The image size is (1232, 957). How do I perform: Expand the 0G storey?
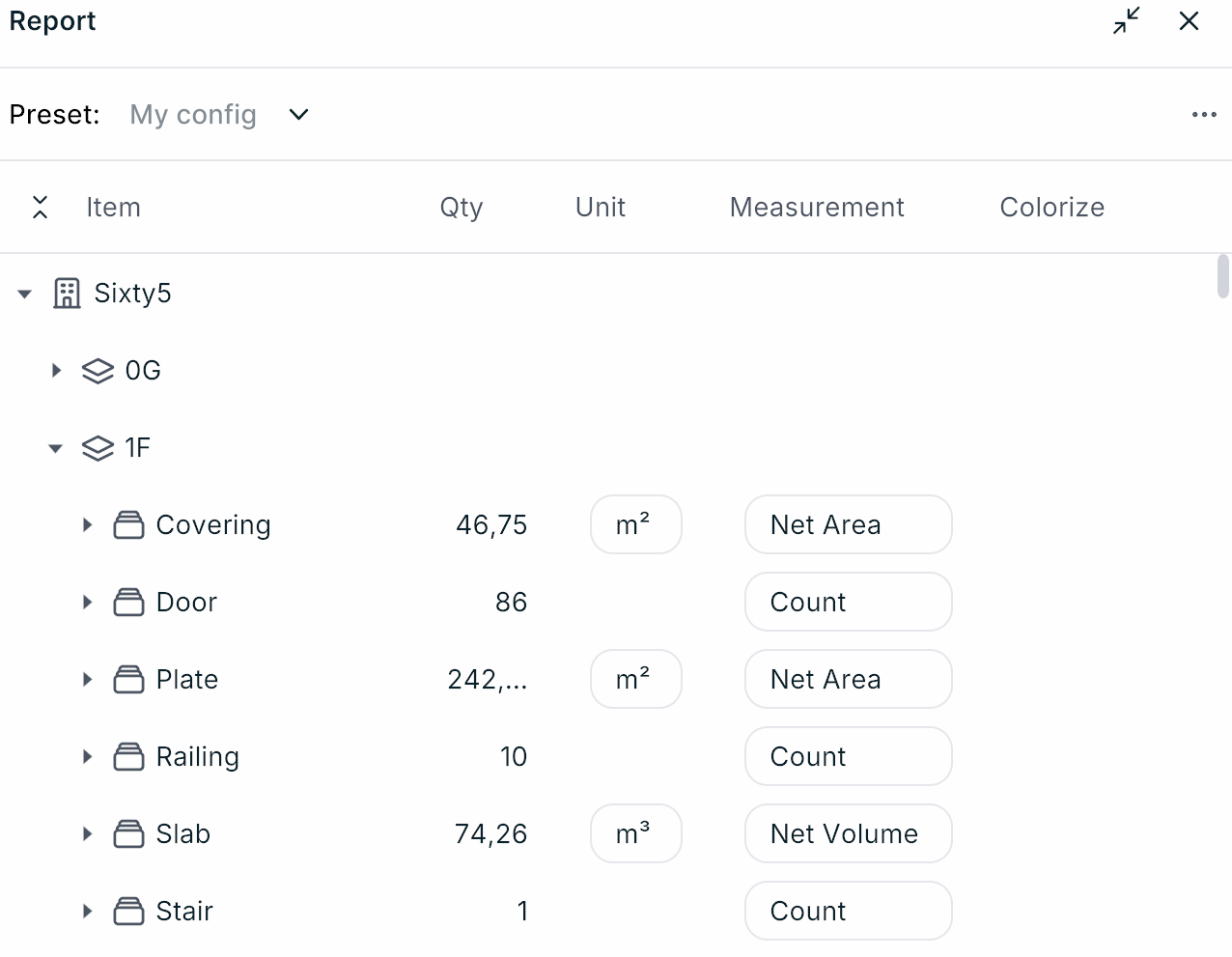(56, 370)
